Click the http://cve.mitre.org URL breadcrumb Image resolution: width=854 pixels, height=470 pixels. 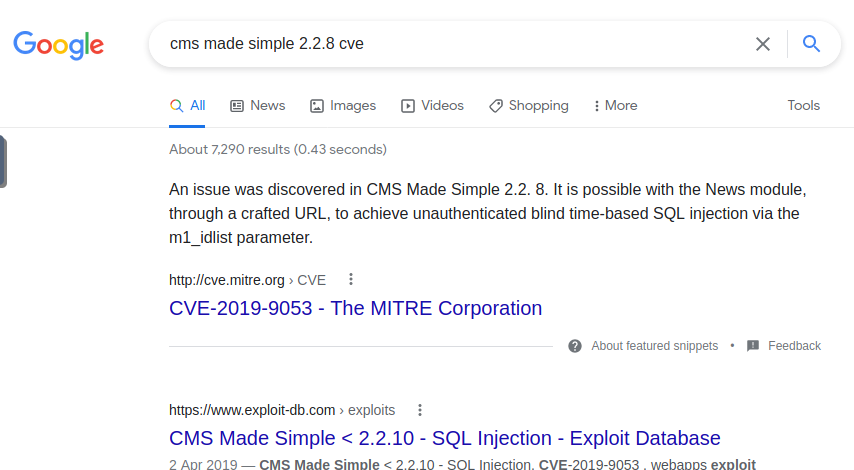tap(247, 280)
